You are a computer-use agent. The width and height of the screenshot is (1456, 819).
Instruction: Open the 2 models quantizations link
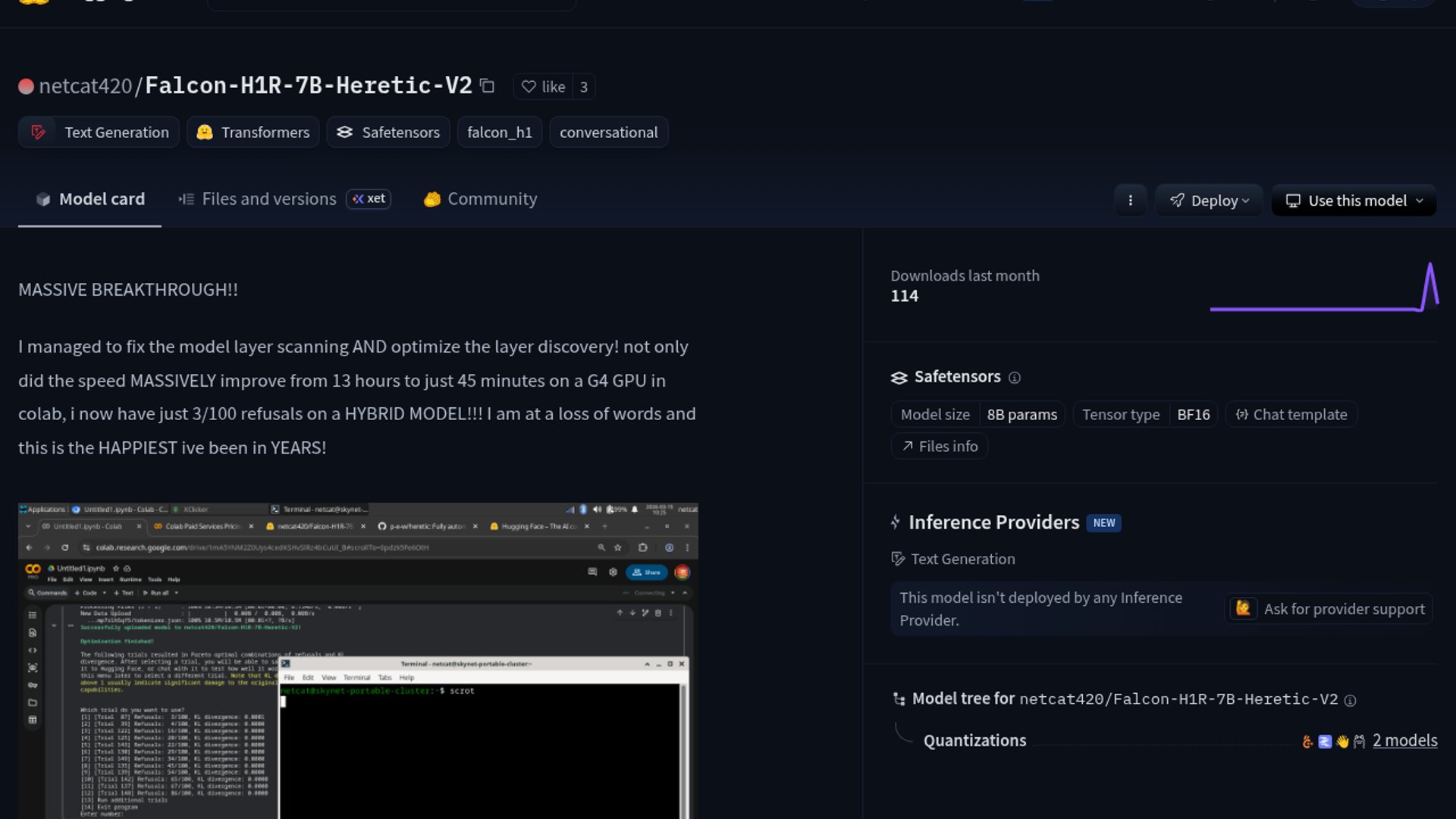(x=1404, y=741)
